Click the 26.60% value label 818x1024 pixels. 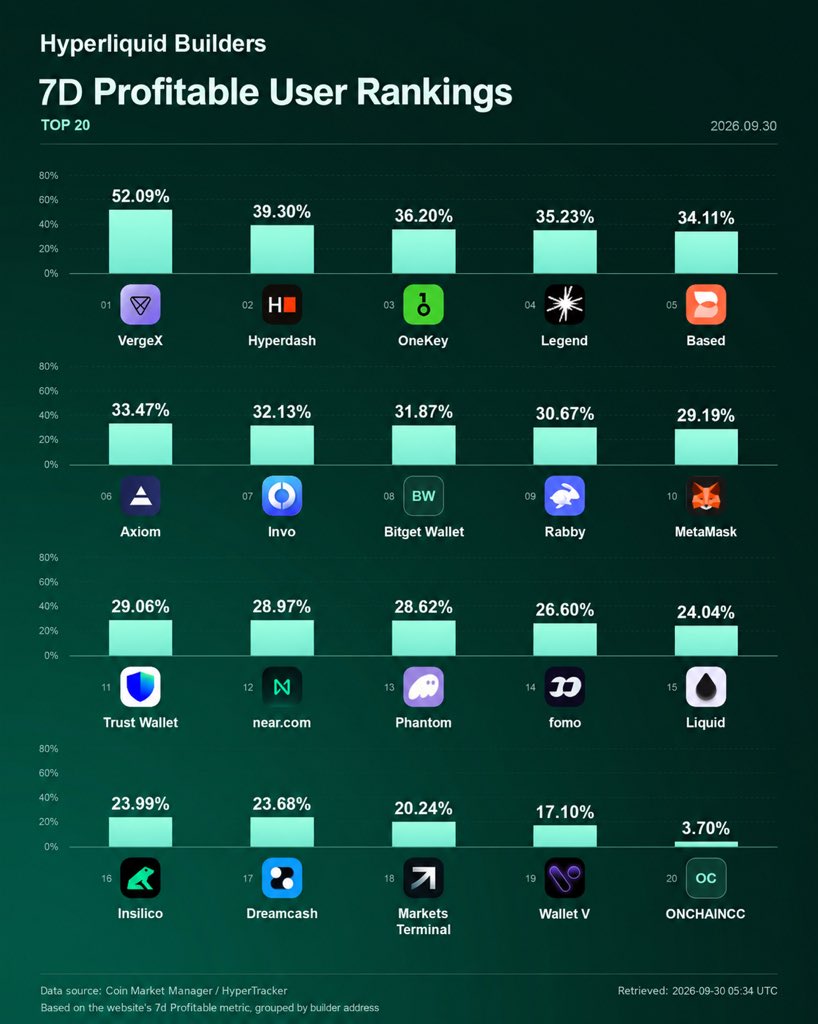(565, 610)
